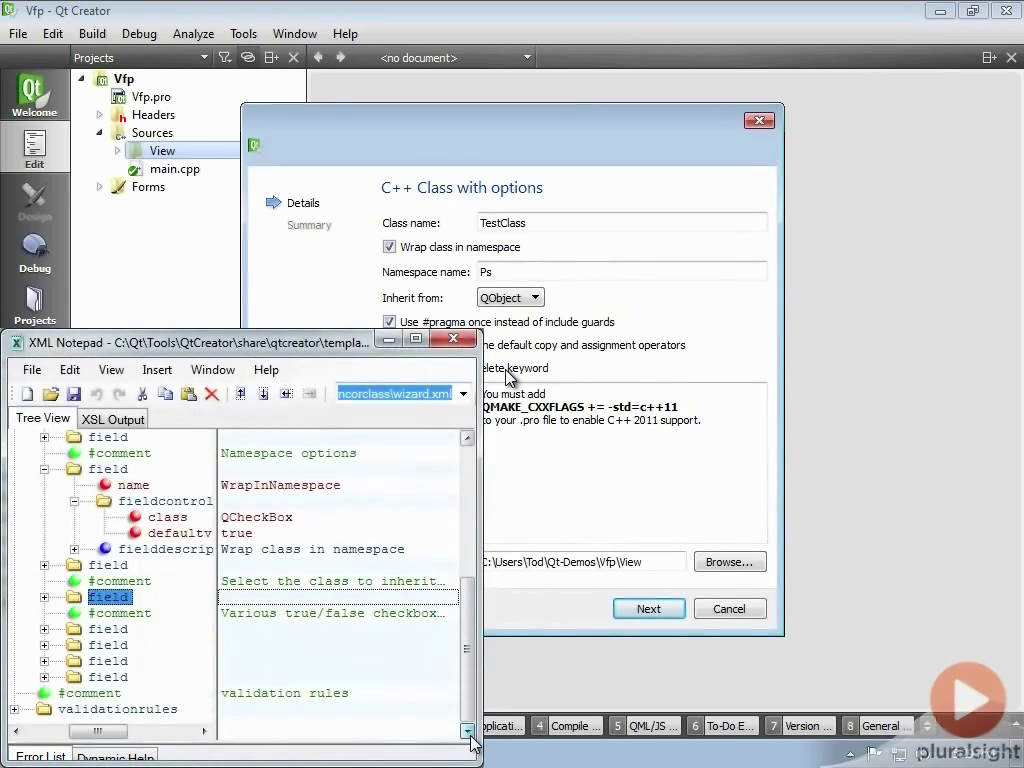Open the Projects view selector dropdown
This screenshot has width=1024, height=768.
(141, 57)
